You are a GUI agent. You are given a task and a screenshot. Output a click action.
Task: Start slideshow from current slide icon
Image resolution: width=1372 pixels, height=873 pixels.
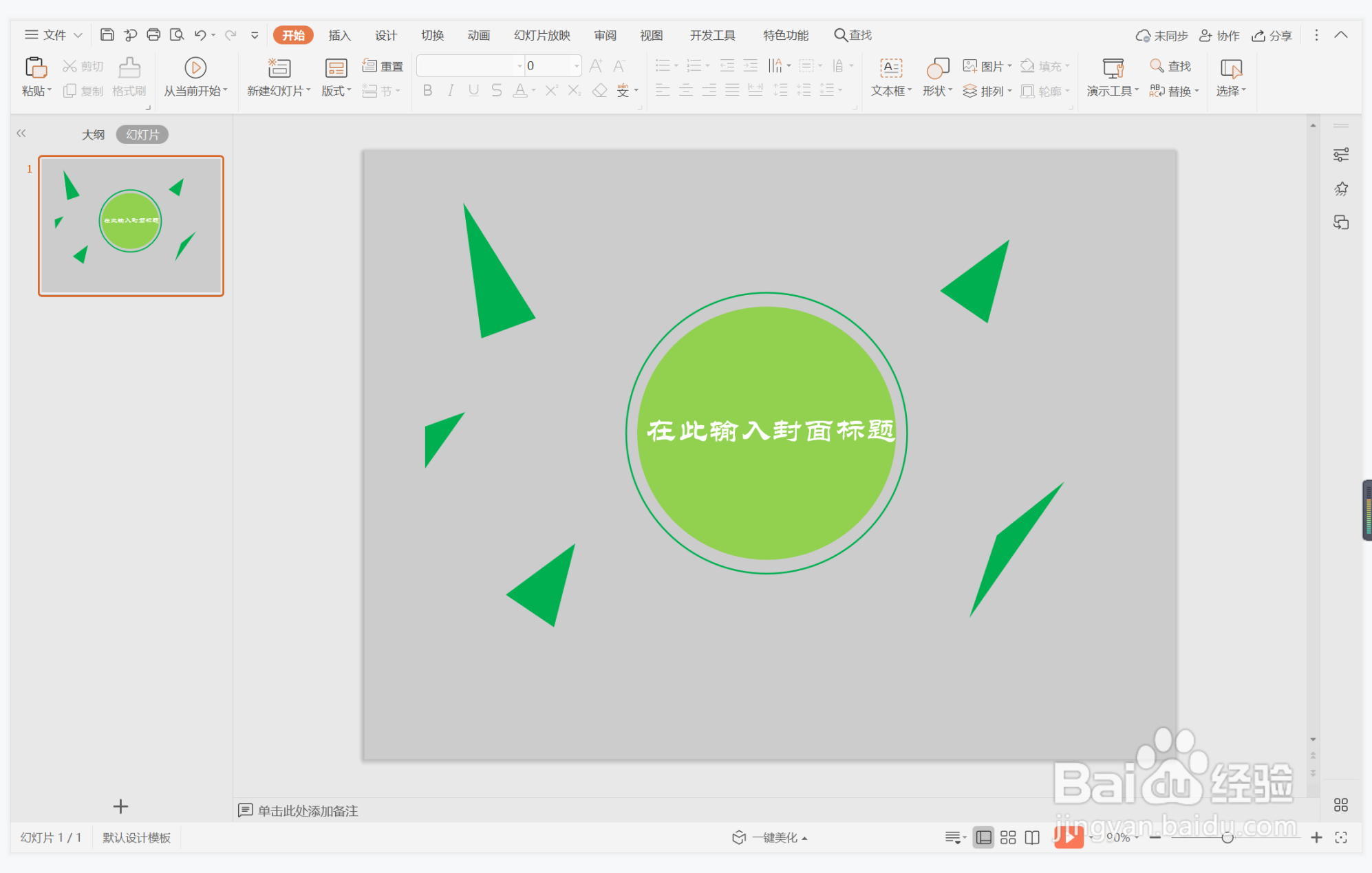[x=195, y=68]
